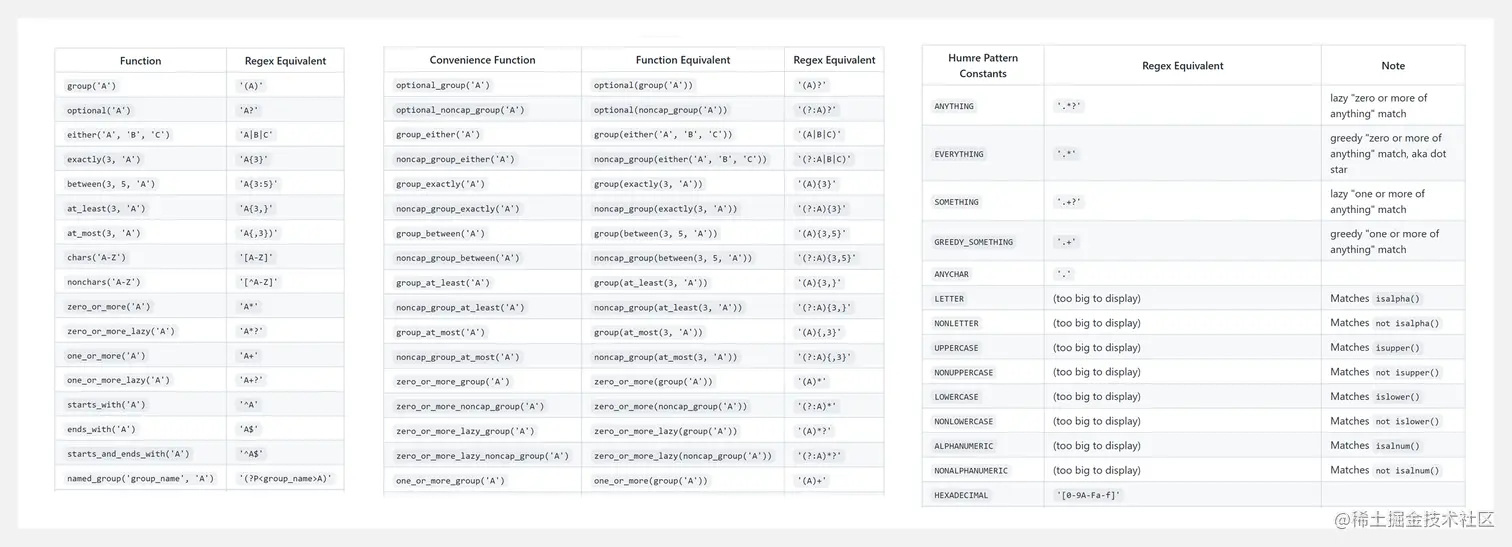
Task: Click the HEXADECIMAL constant cell
Action: click(x=961, y=495)
